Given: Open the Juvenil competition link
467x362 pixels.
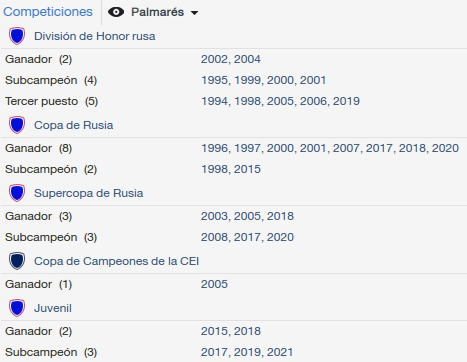Looking at the screenshot, I should point(53,308).
